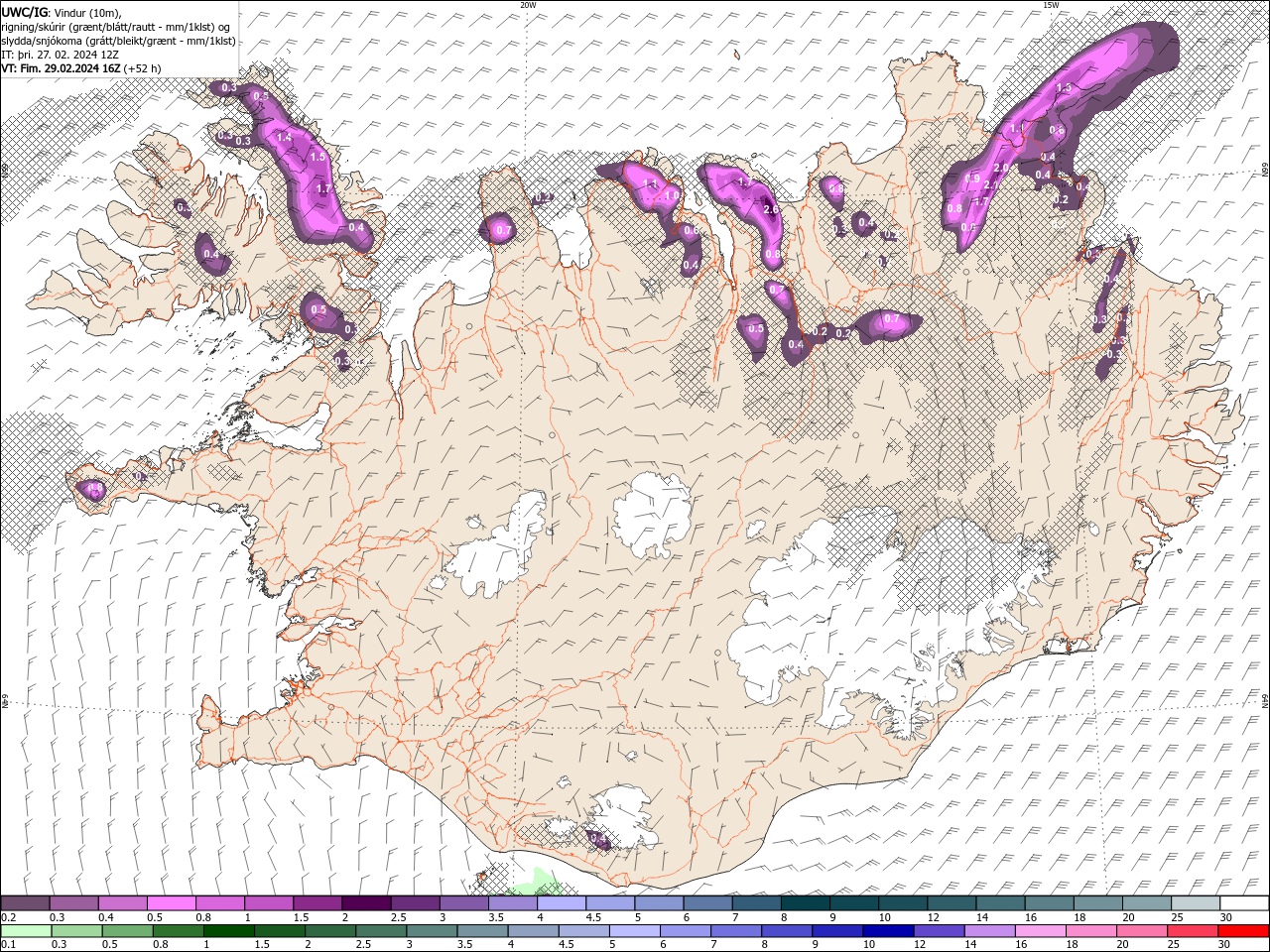
Task: Click the 'IT: þri. 27. 02. 2024 12Z' line
Action: point(60,55)
